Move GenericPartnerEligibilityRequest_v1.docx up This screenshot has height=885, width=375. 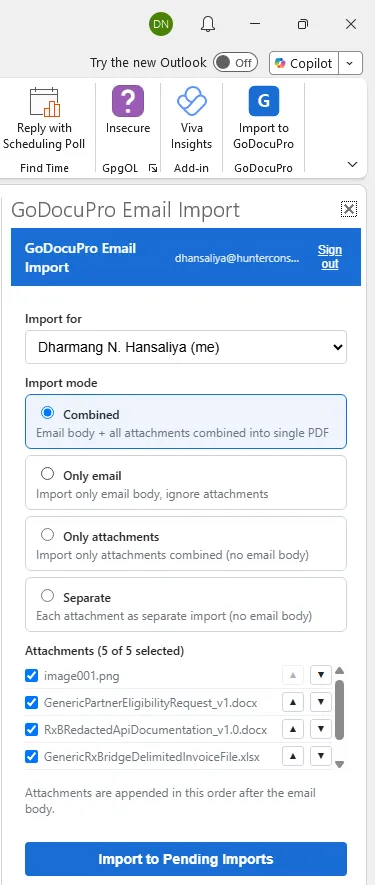coord(293,703)
